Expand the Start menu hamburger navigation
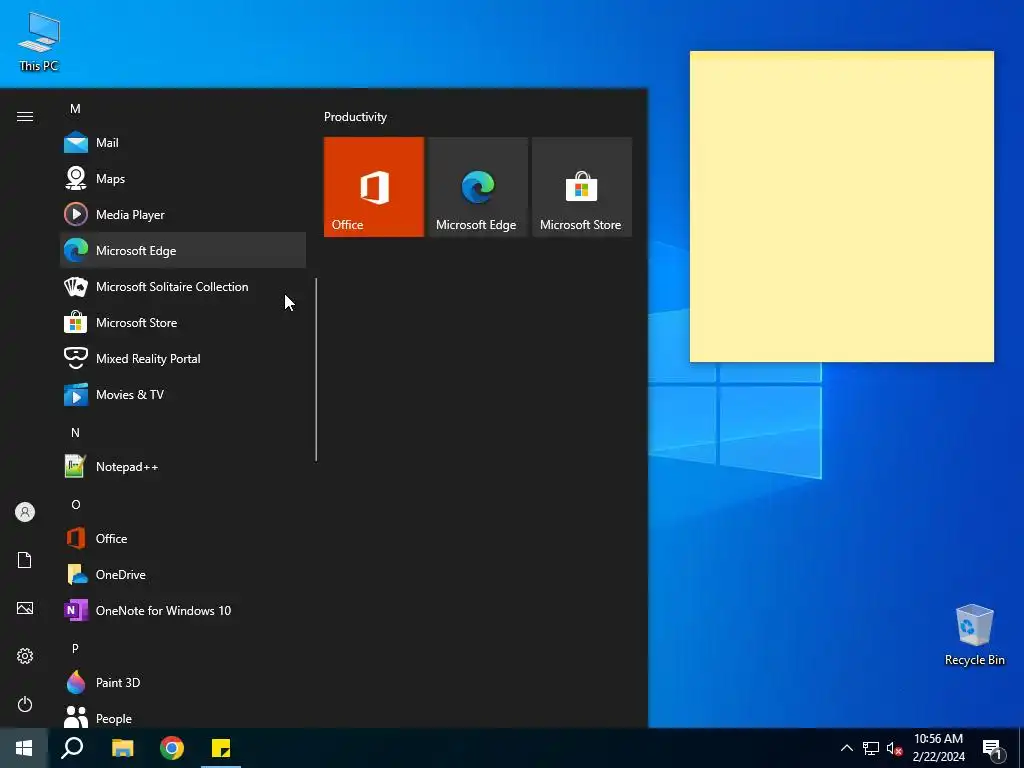Image resolution: width=1024 pixels, height=768 pixels. tap(25, 116)
